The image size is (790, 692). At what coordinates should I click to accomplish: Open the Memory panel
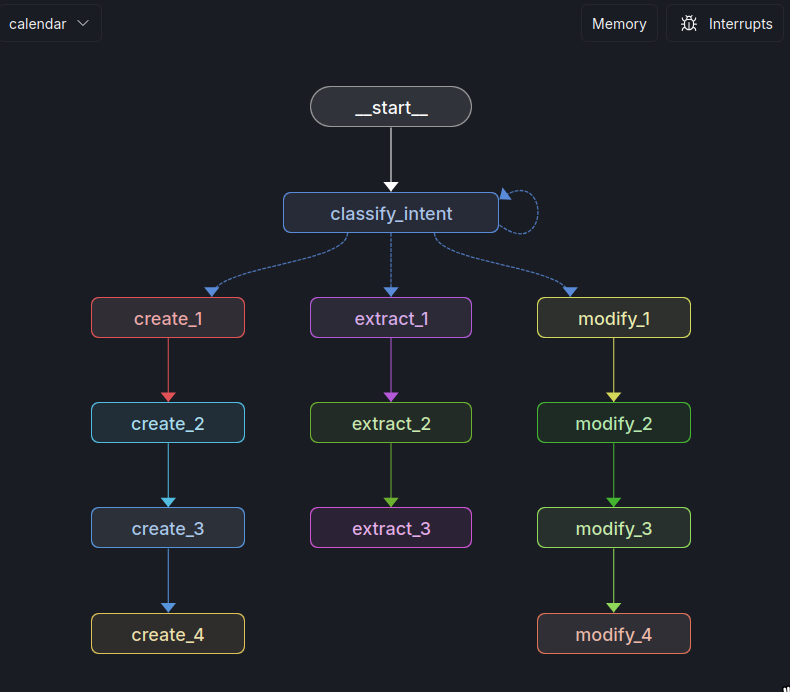[x=618, y=24]
